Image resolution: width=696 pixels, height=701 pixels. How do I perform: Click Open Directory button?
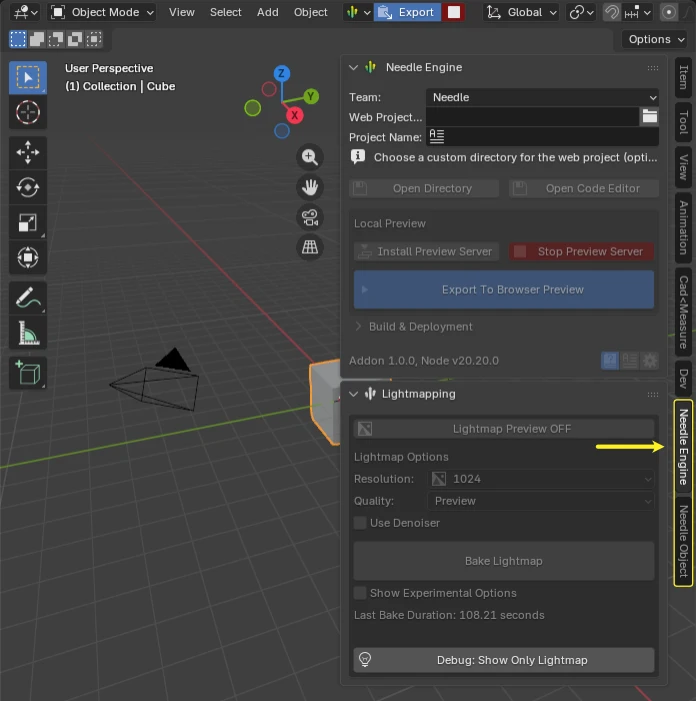(424, 188)
